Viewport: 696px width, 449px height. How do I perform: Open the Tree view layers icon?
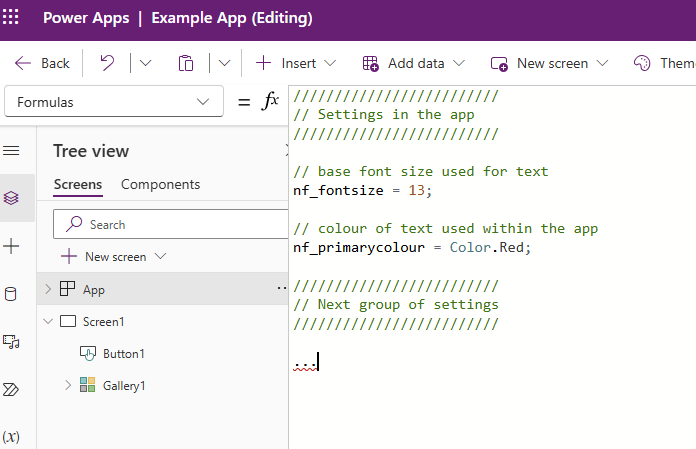click(11, 198)
